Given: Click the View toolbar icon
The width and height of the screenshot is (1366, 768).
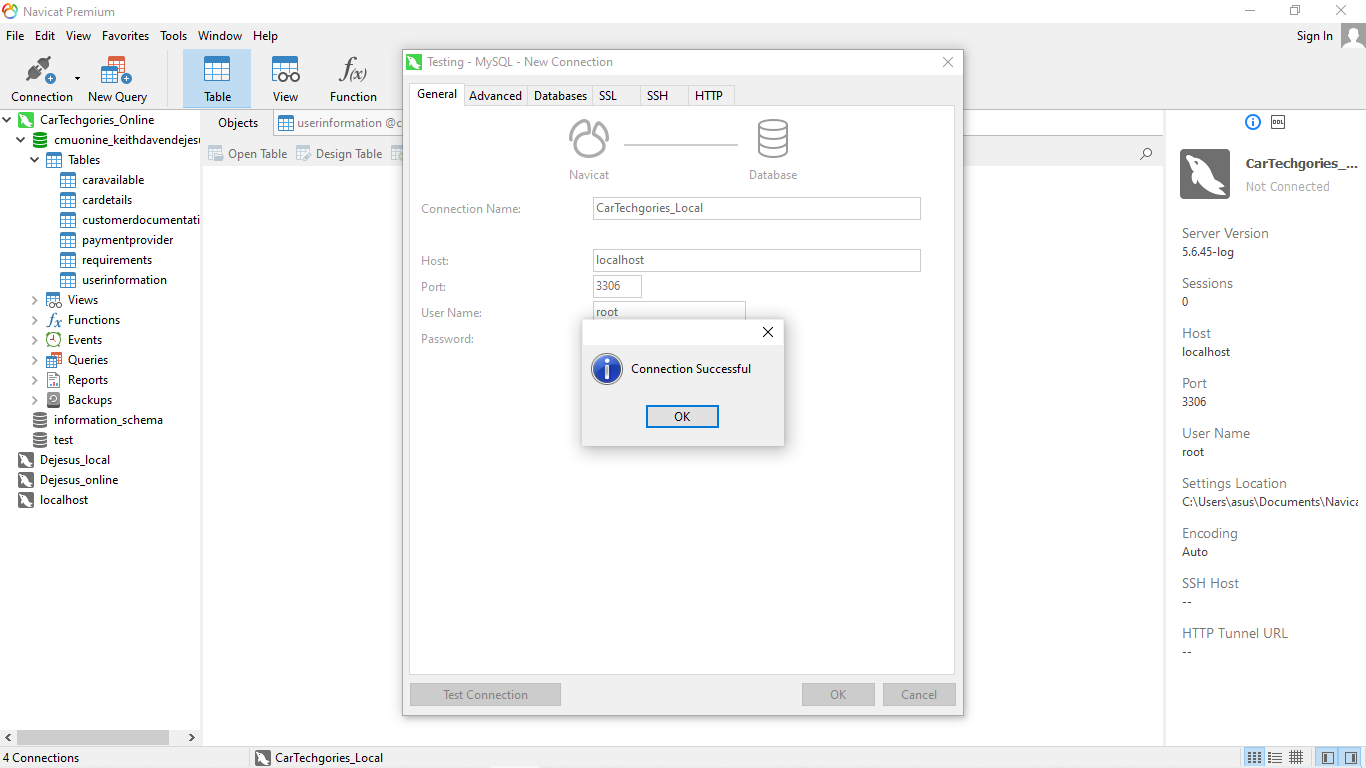Looking at the screenshot, I should (x=285, y=78).
